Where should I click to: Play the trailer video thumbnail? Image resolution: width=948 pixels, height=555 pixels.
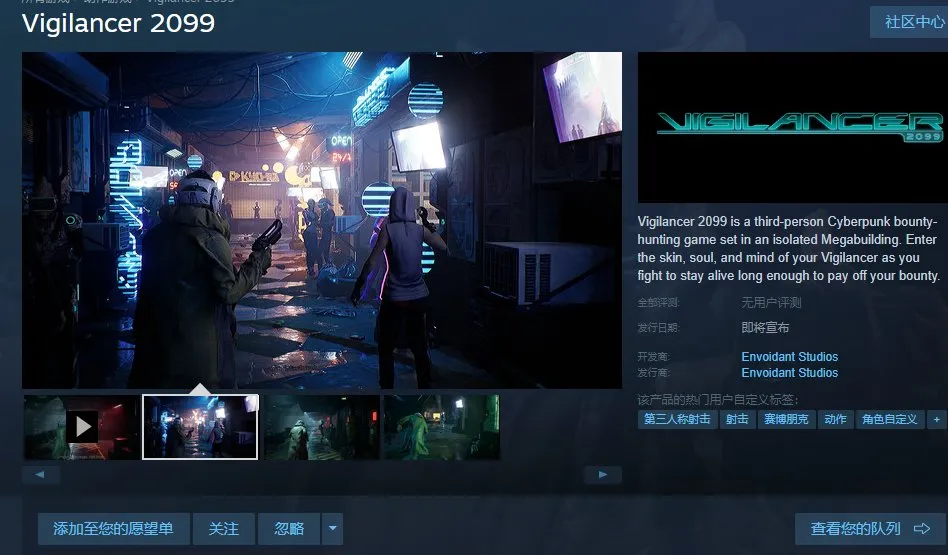82,427
